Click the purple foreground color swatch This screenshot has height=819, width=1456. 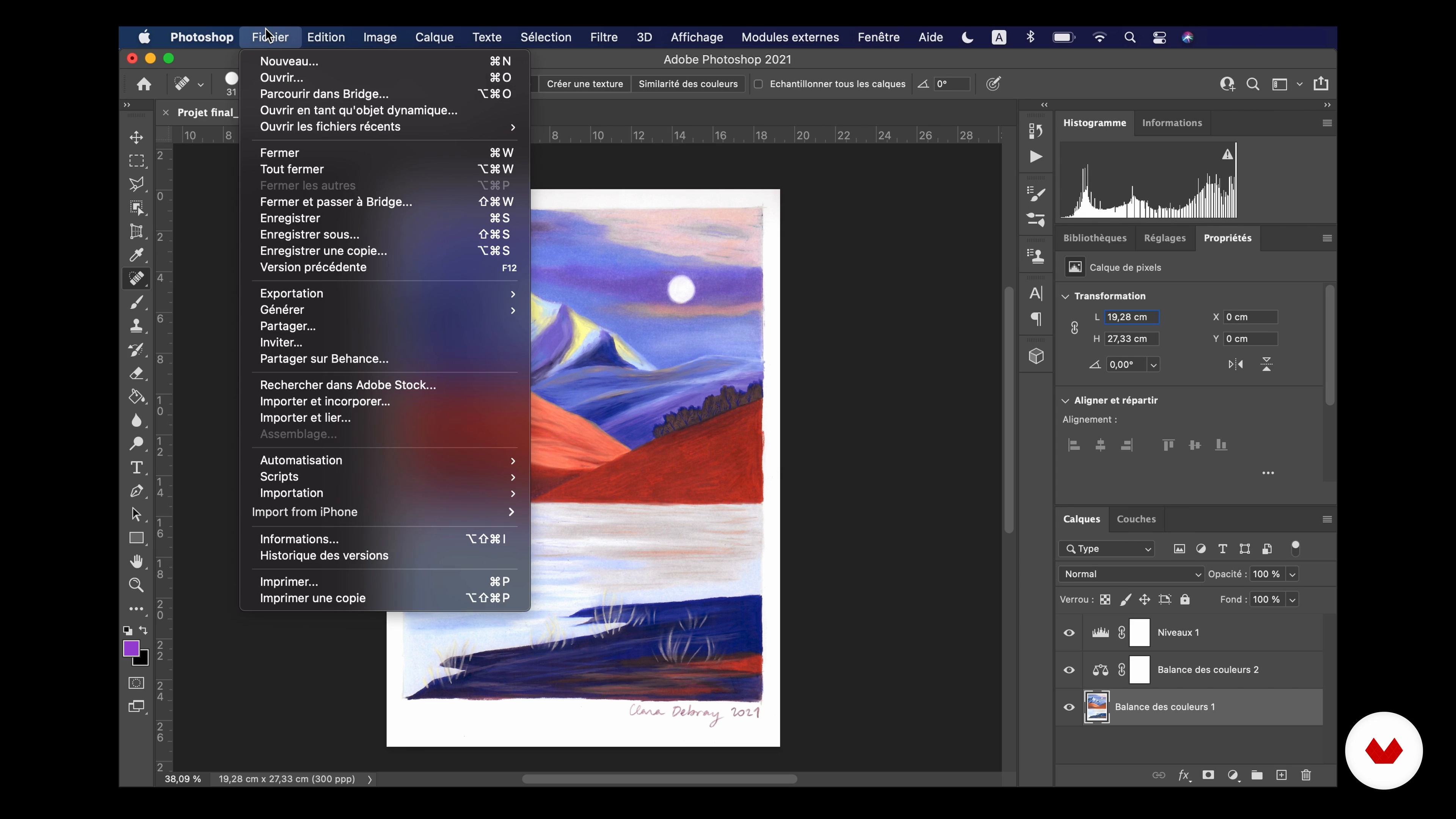point(131,648)
